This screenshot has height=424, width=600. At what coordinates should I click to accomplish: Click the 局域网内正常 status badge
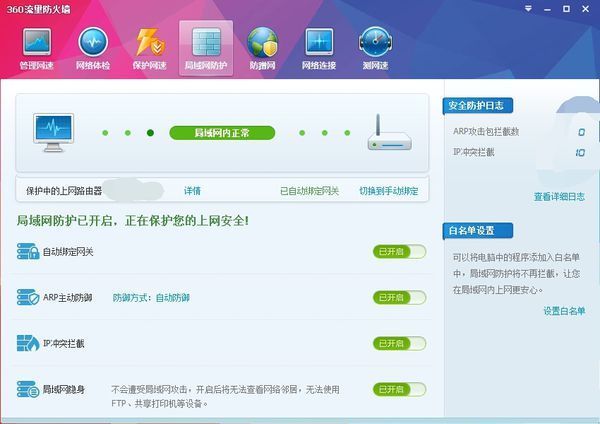tap(222, 133)
